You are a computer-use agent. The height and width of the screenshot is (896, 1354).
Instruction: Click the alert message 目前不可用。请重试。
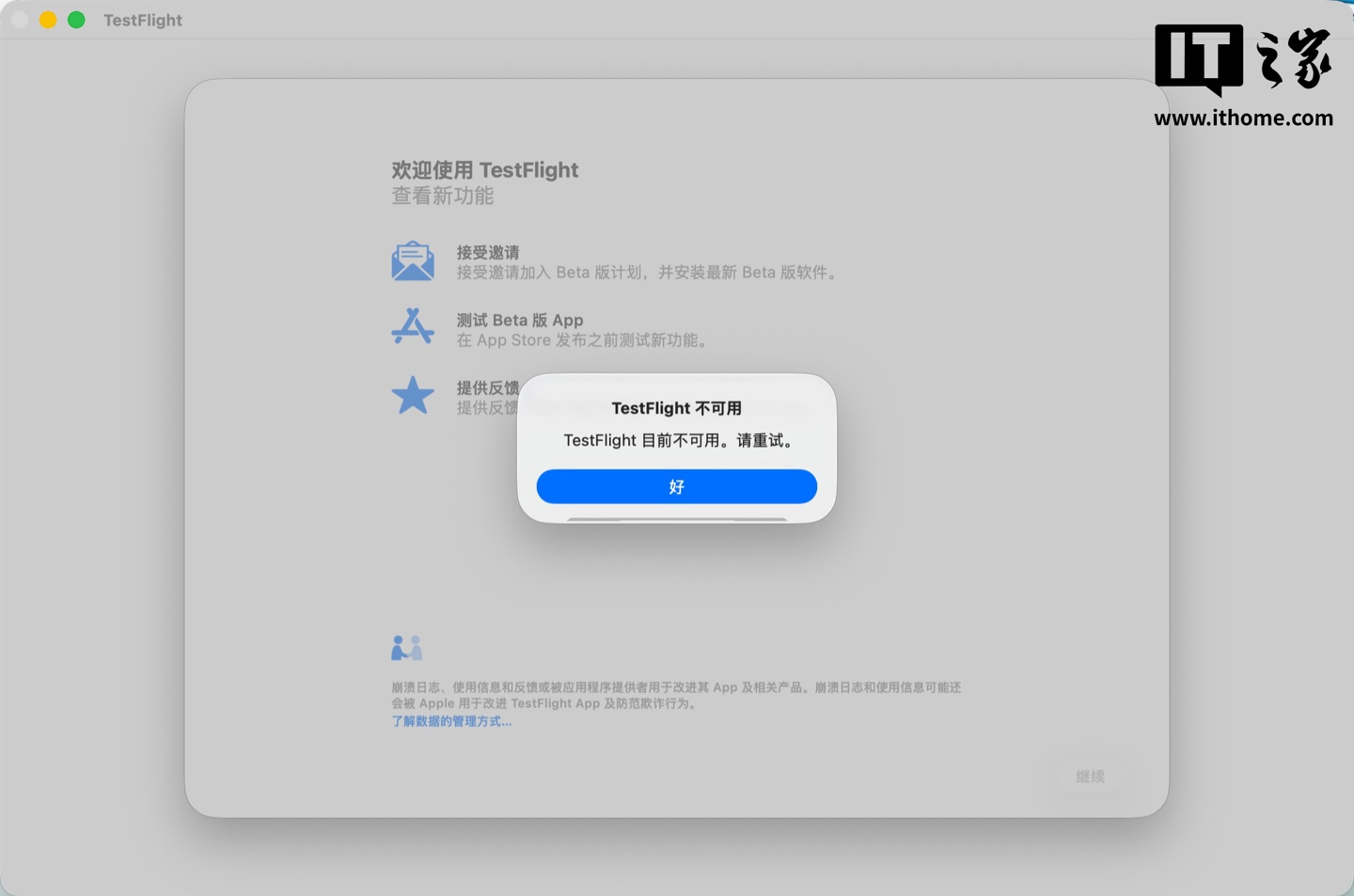coord(678,440)
